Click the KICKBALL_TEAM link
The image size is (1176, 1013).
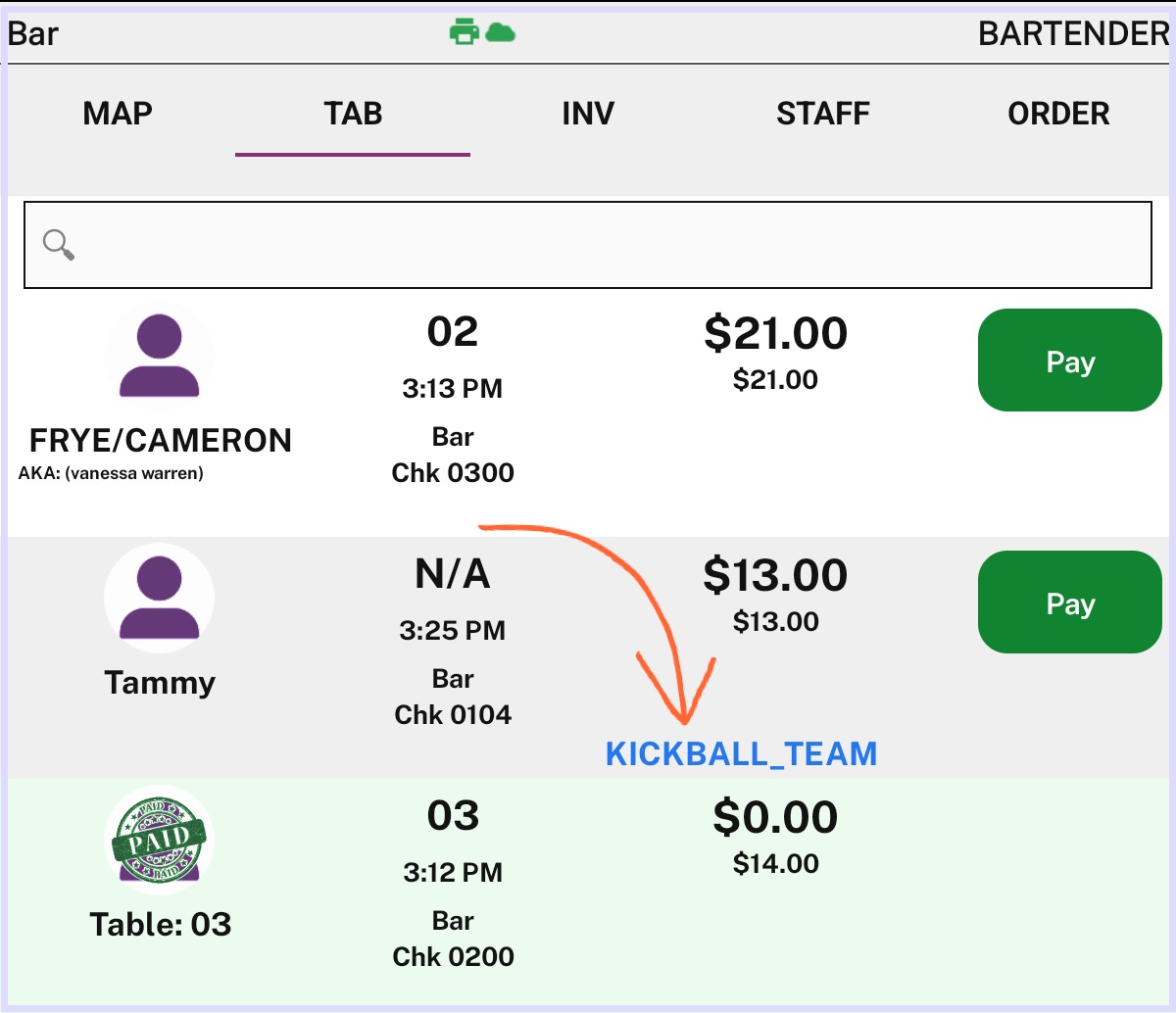coord(741,753)
